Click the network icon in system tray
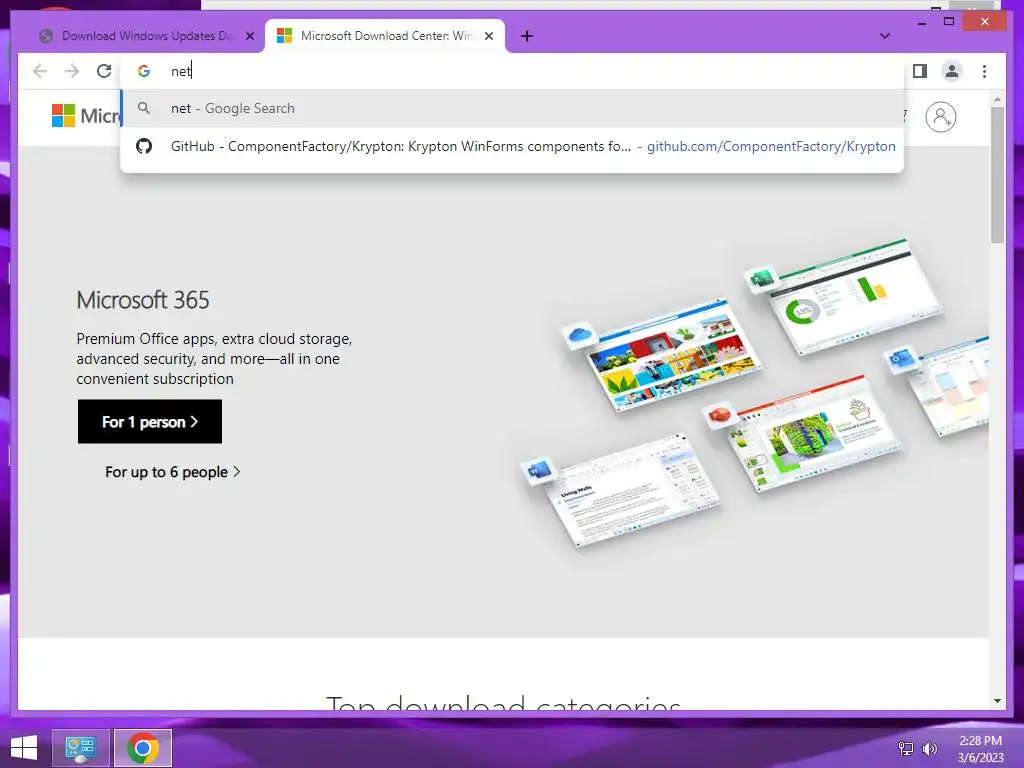This screenshot has width=1024, height=768. click(x=906, y=749)
